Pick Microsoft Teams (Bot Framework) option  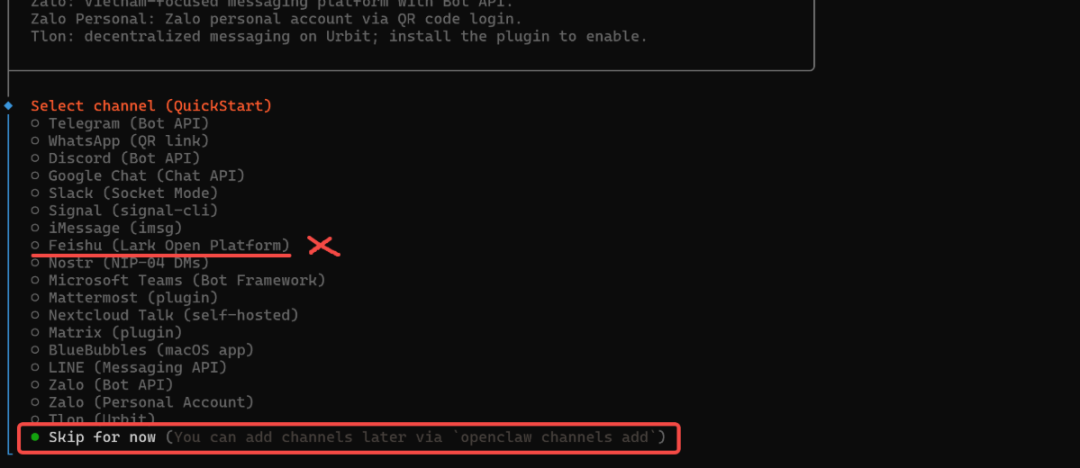tap(178, 280)
